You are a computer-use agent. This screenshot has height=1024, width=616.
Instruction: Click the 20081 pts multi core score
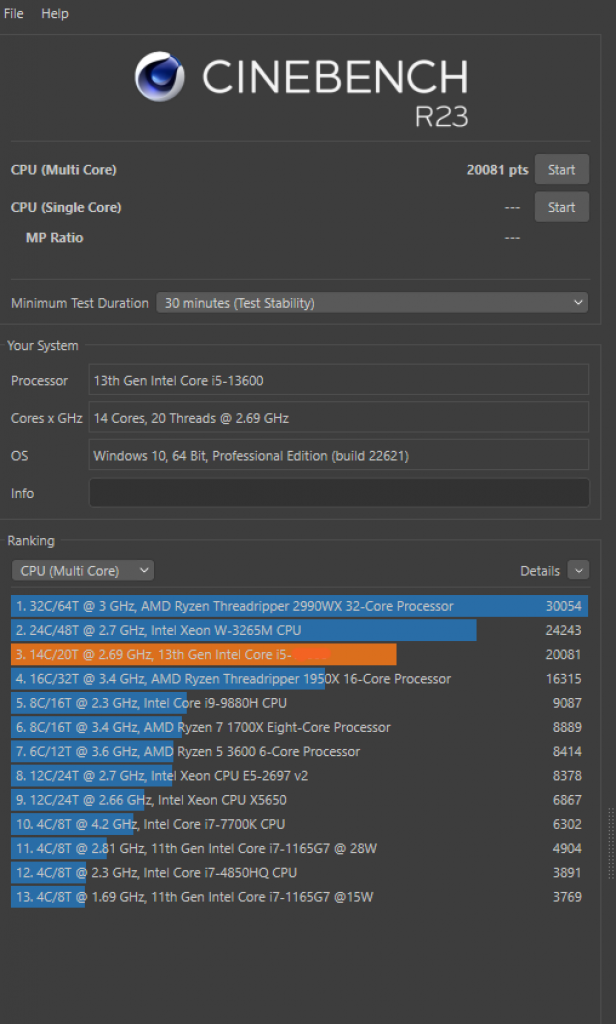tap(497, 170)
